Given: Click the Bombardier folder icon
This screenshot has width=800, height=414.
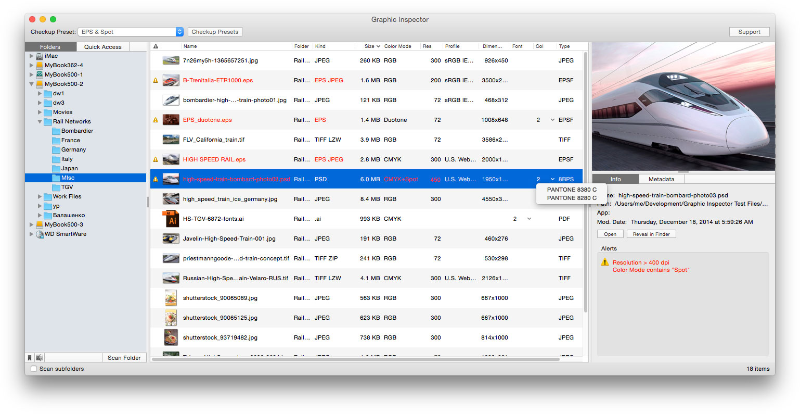Looking at the screenshot, I should (x=55, y=130).
